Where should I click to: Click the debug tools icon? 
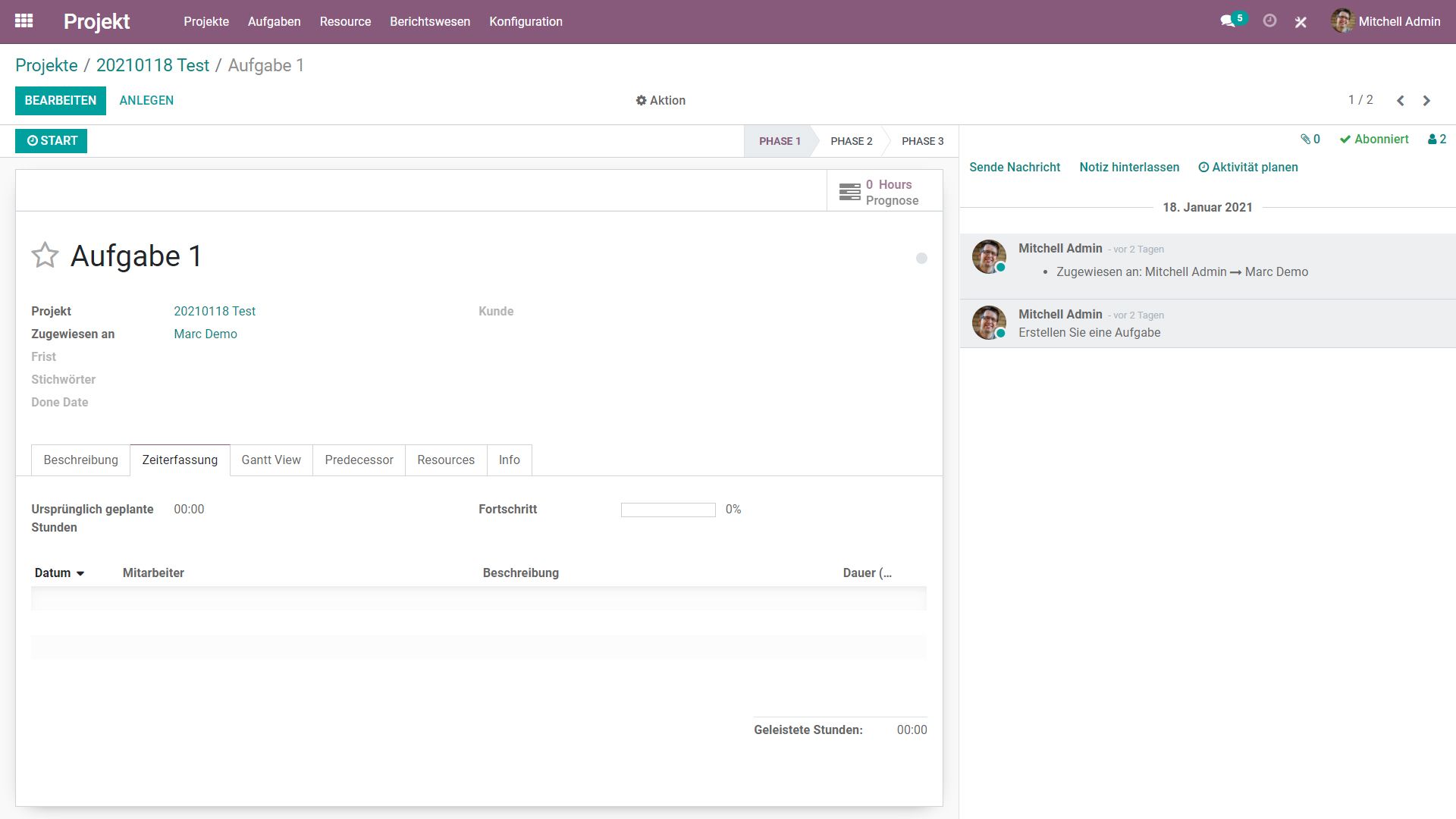(1301, 22)
